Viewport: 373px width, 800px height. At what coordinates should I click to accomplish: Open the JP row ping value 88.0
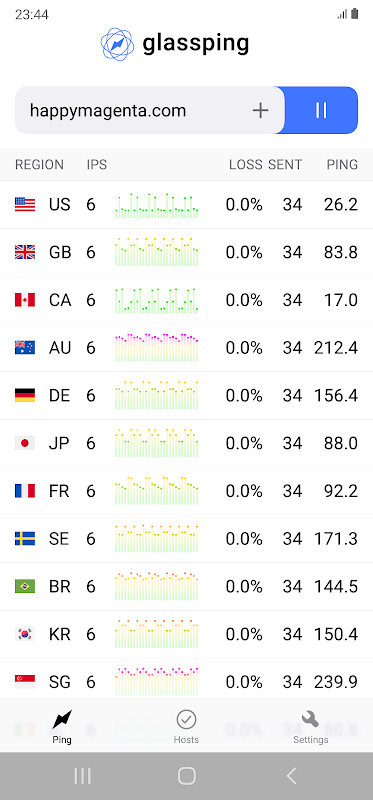(340, 443)
